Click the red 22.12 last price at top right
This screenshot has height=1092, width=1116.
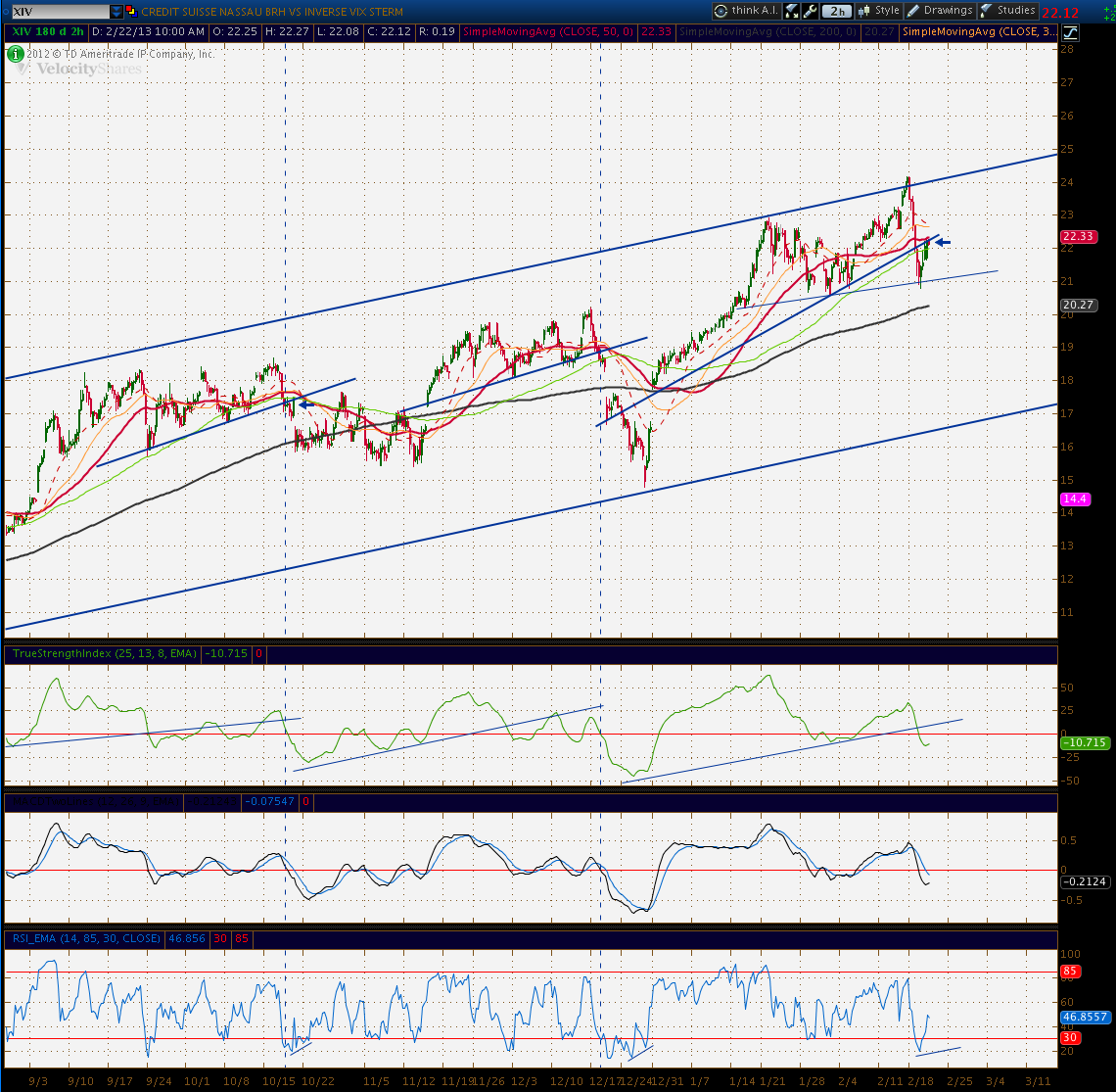pos(1060,13)
